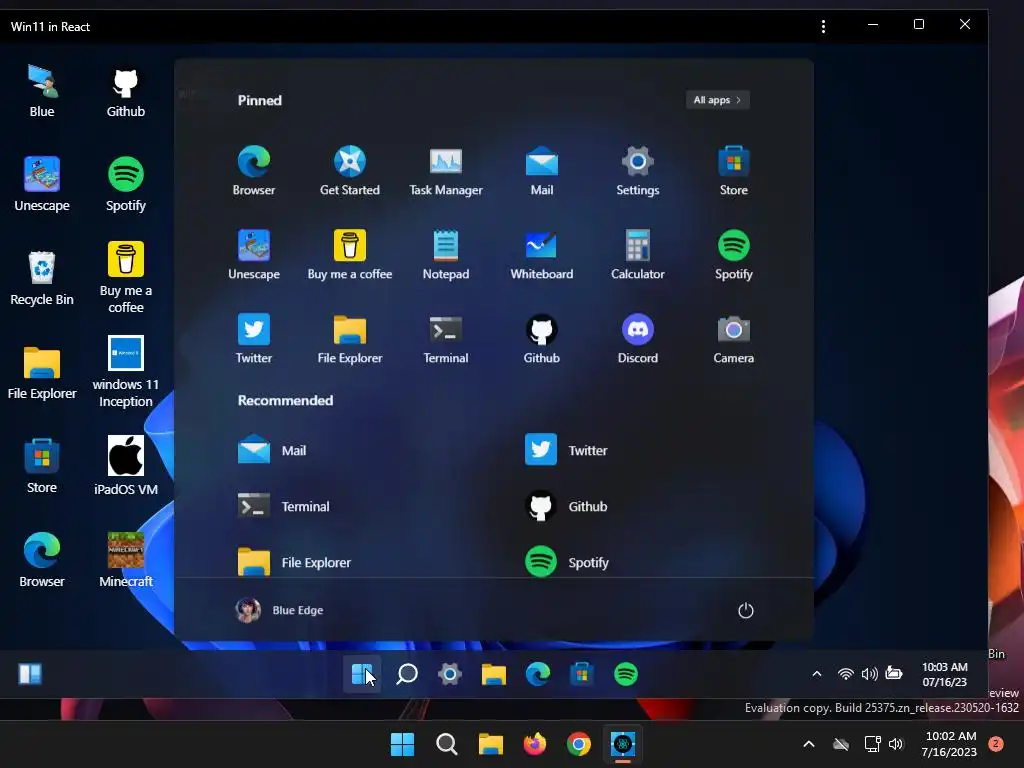Select the File Explorer desktop shortcut
This screenshot has height=768, width=1024.
pyautogui.click(x=42, y=373)
